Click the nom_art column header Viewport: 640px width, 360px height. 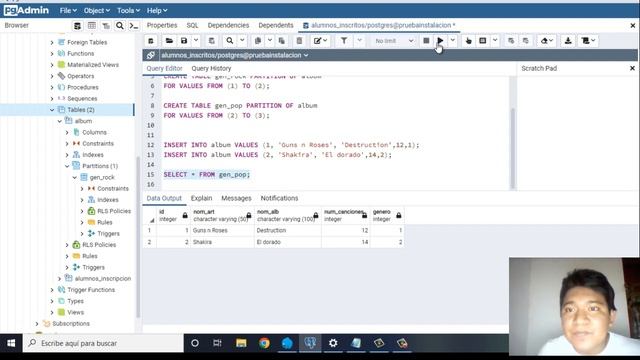pos(222,215)
